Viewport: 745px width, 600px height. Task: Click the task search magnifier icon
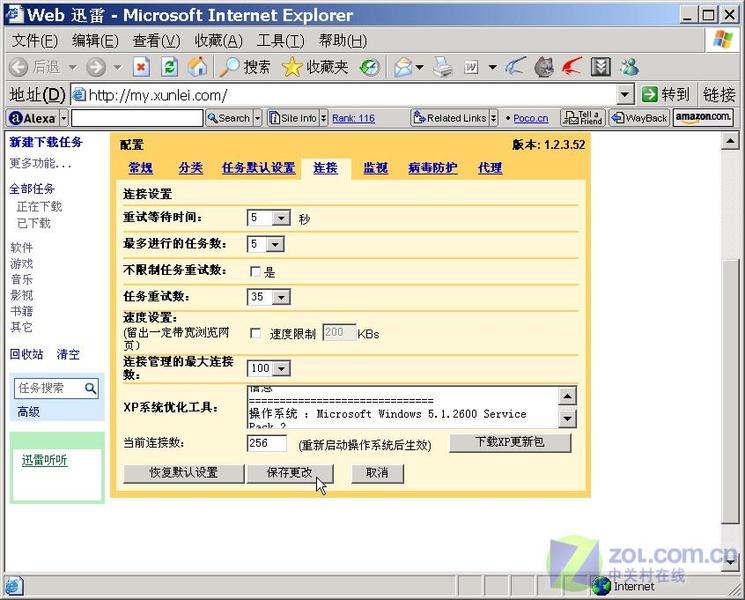(x=90, y=388)
